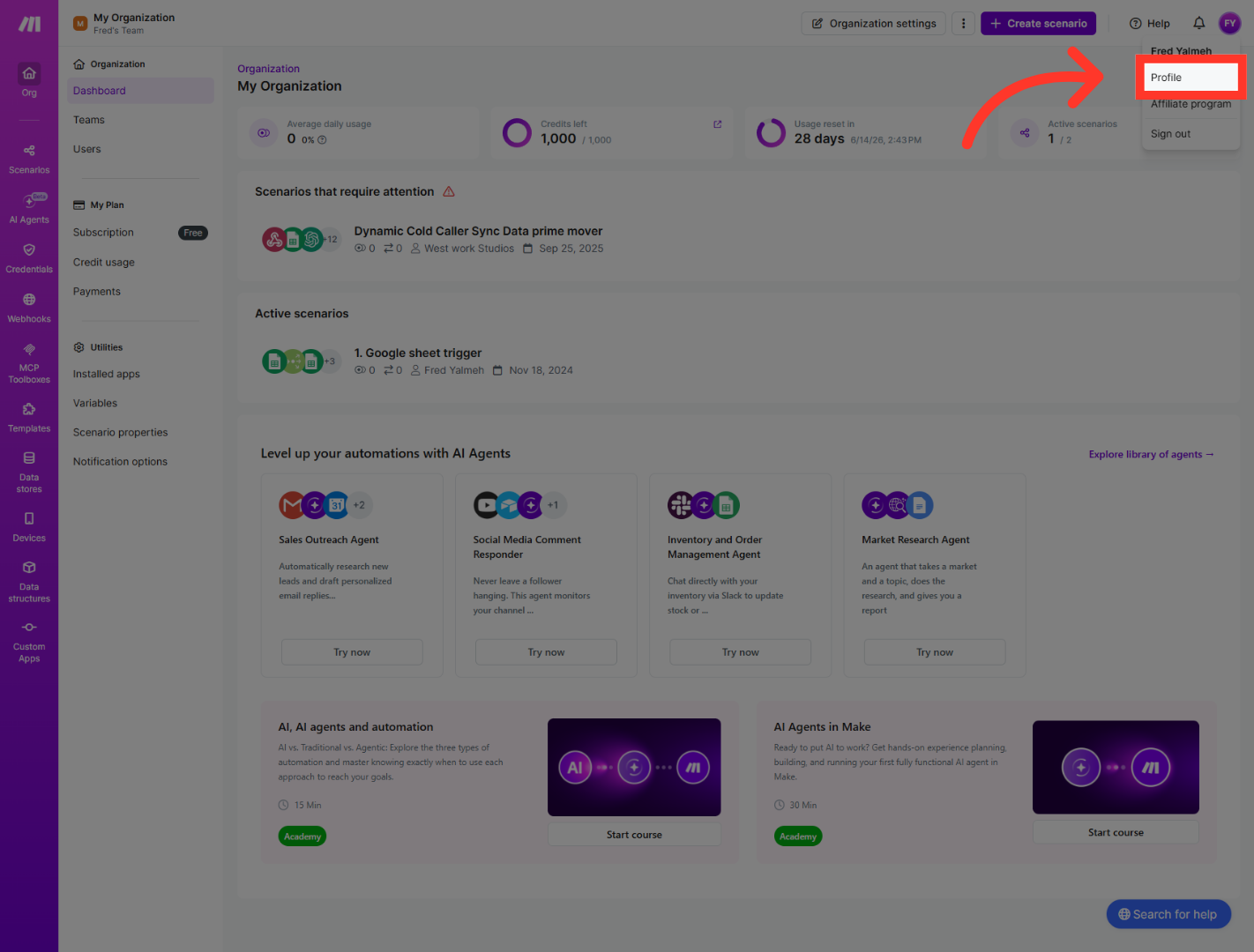Screen dimensions: 1254x952
Task: Start course for AI Agents in Make
Action: 1116,832
